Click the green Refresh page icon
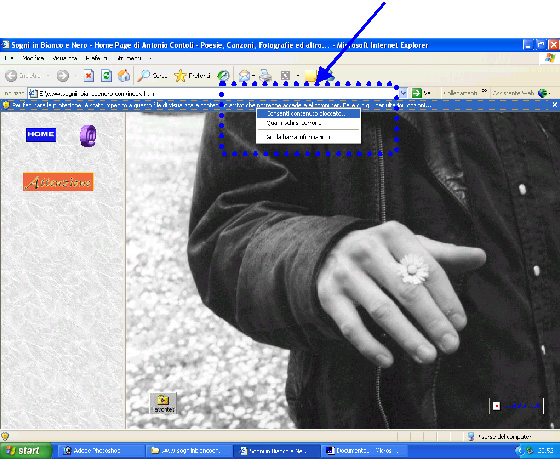 pos(106,76)
